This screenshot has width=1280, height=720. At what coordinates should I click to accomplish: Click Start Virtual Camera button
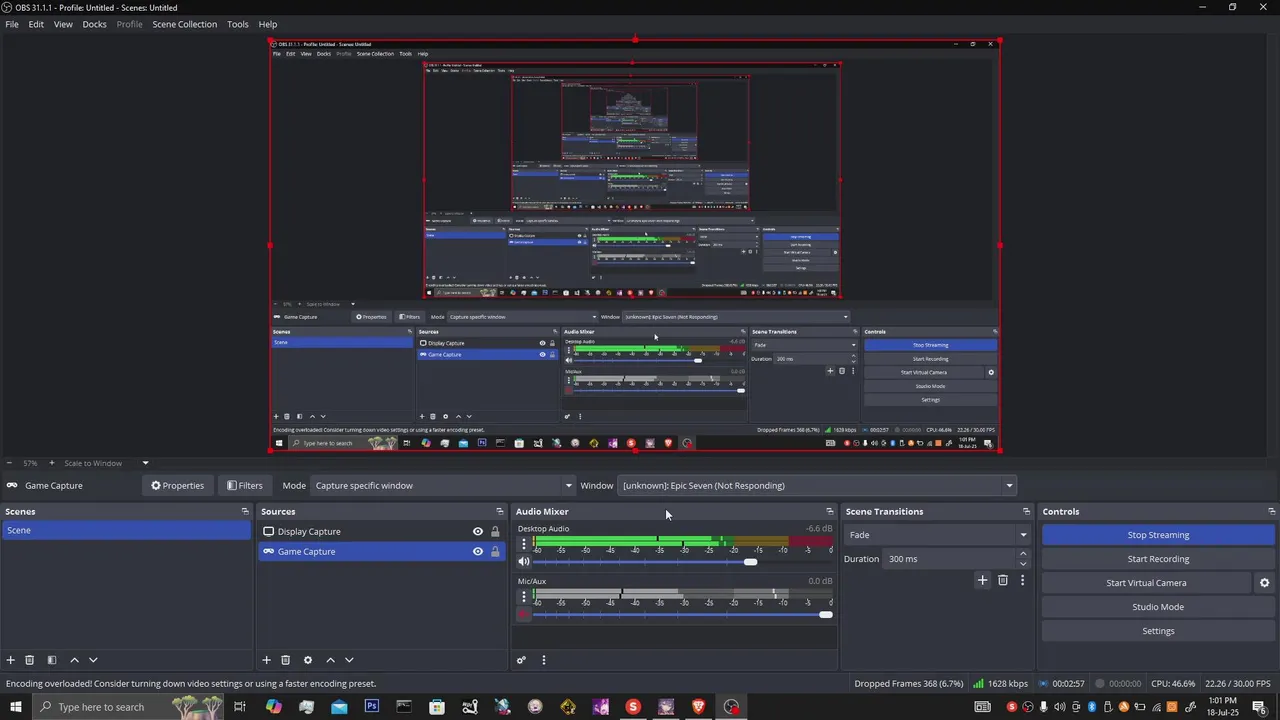[1146, 583]
